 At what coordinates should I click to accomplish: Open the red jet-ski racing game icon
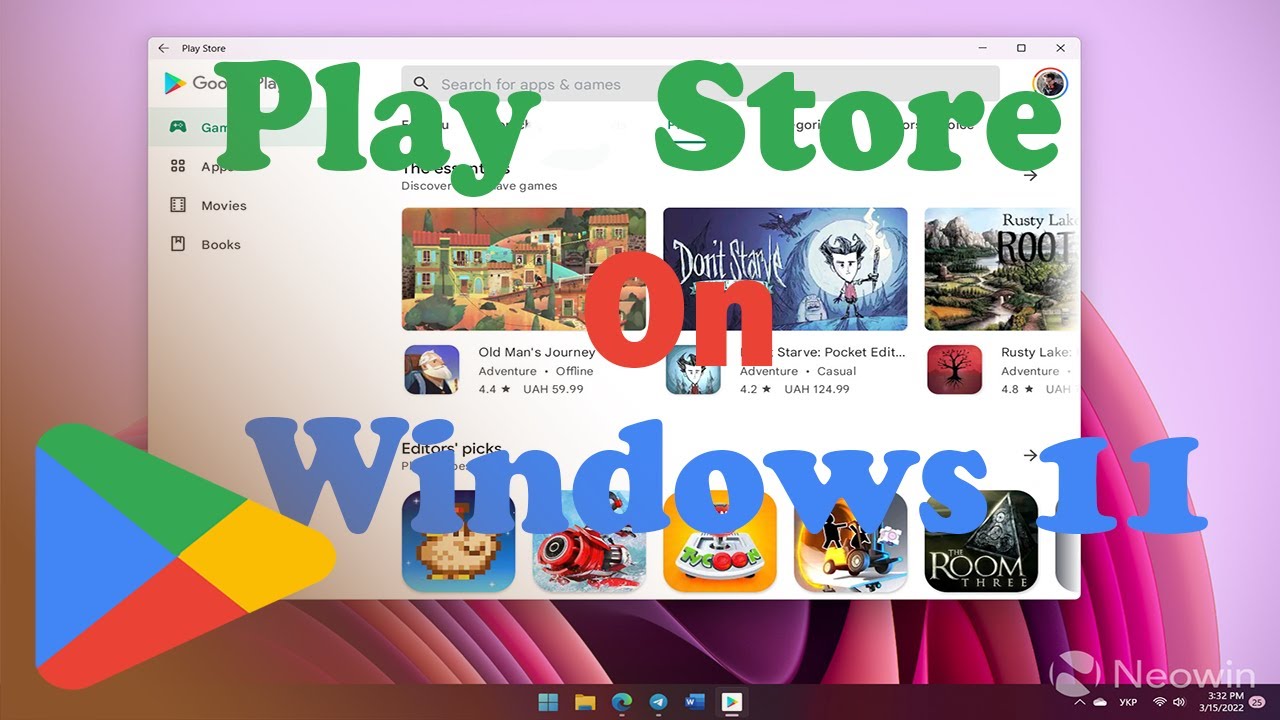589,541
